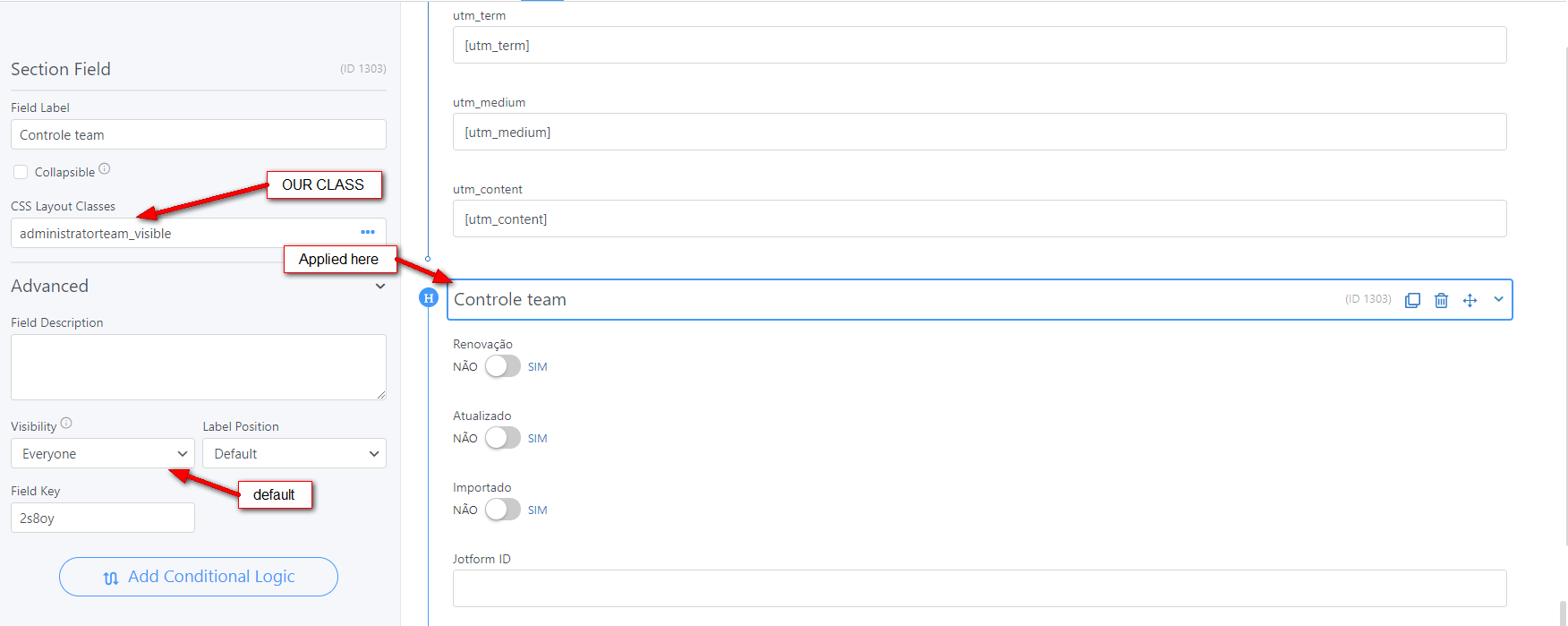Click the duplicate icon on Controle team
1568x626 pixels.
1412,300
